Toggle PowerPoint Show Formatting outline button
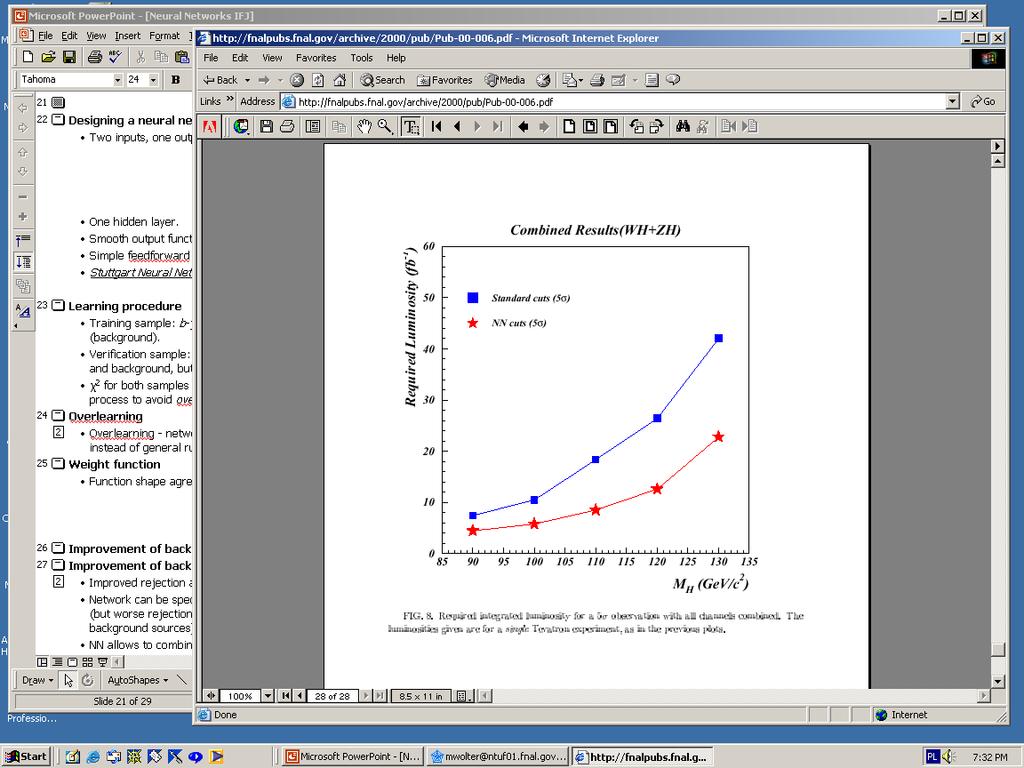The height and width of the screenshot is (768, 1024). click(x=23, y=311)
